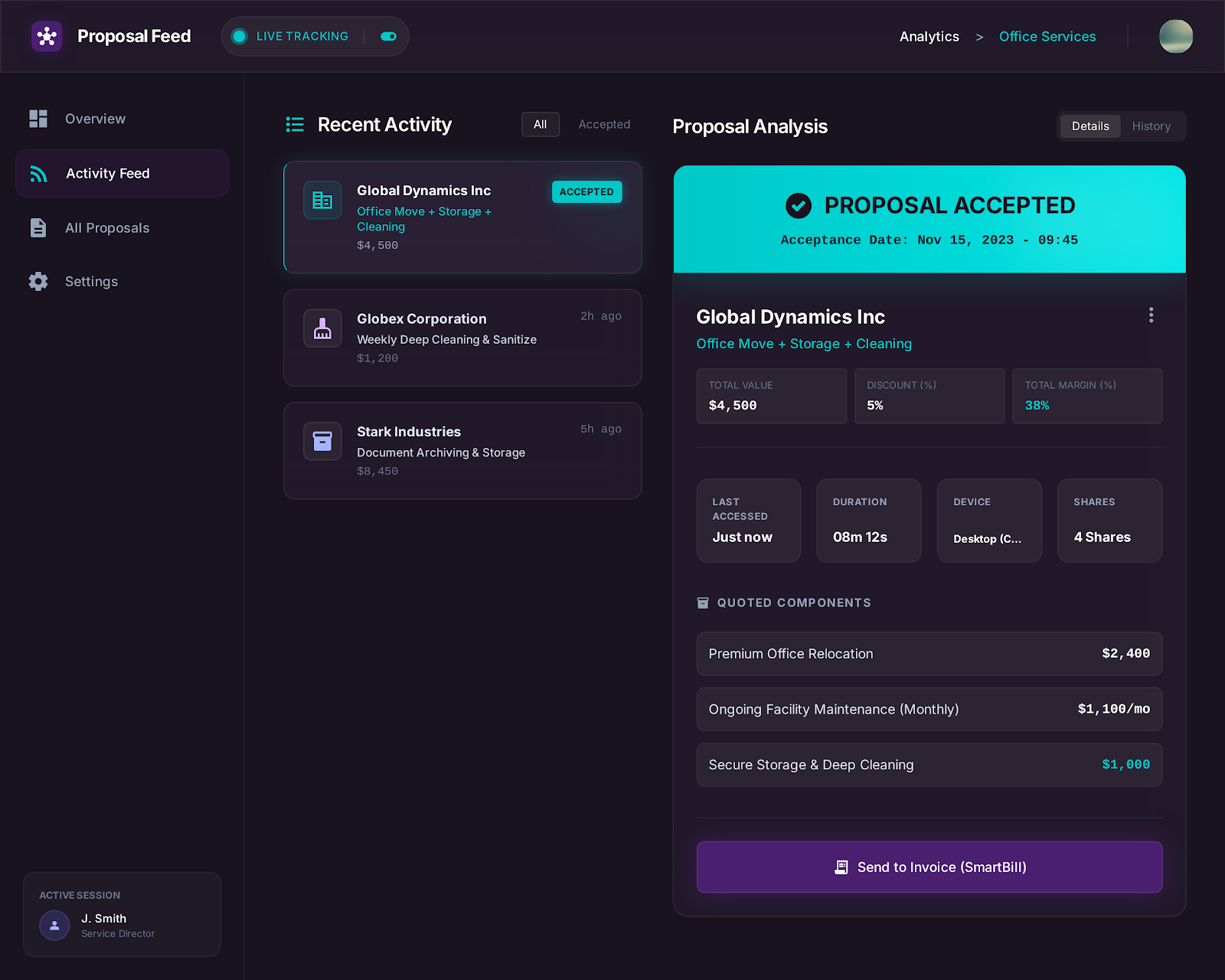
Task: Open Settings gear in sidebar
Action: tap(38, 282)
